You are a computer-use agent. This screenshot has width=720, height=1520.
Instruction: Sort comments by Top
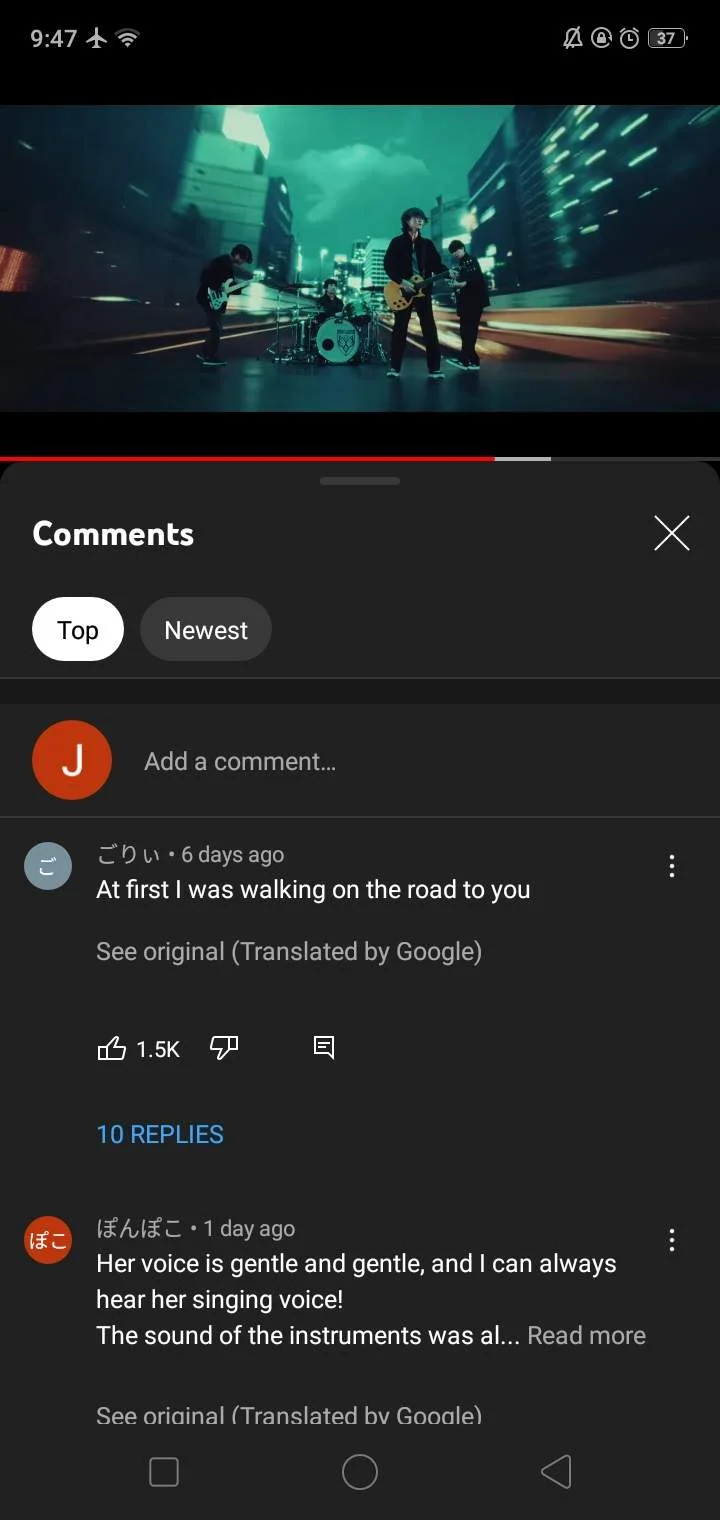[78, 629]
